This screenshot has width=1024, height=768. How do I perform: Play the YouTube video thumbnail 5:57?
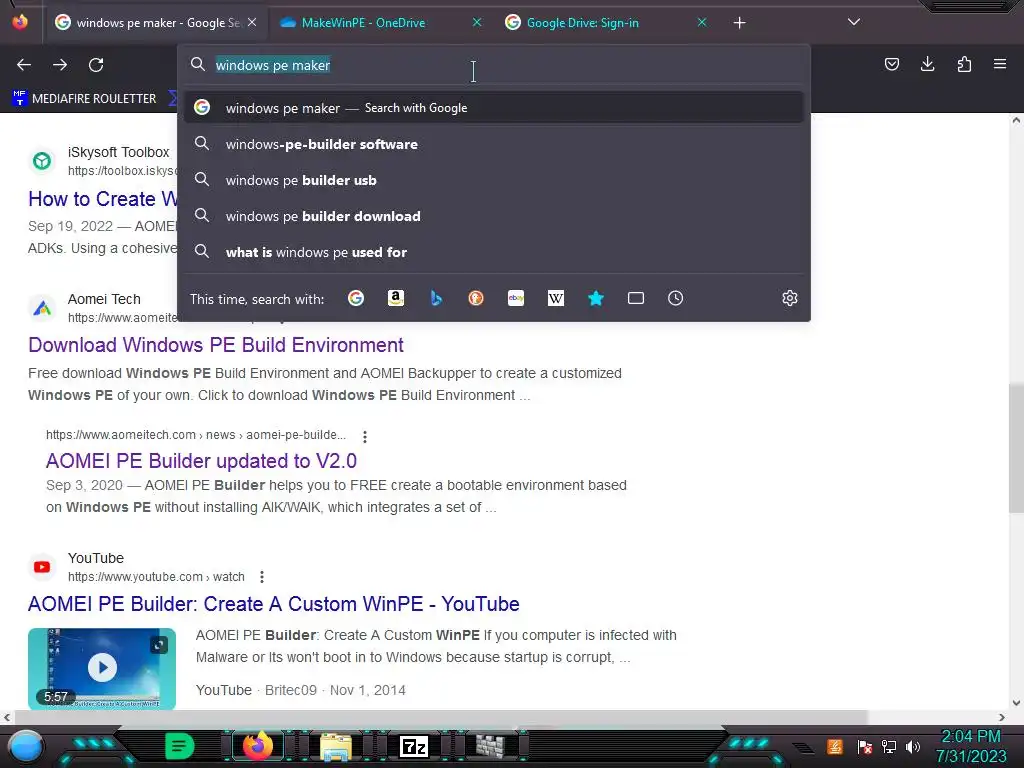pos(102,668)
